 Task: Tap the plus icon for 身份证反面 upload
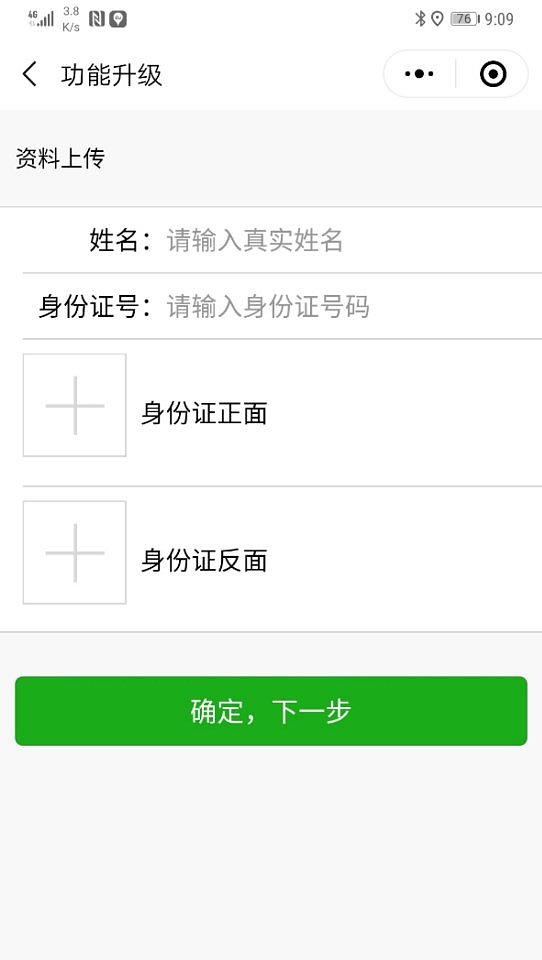point(75,552)
